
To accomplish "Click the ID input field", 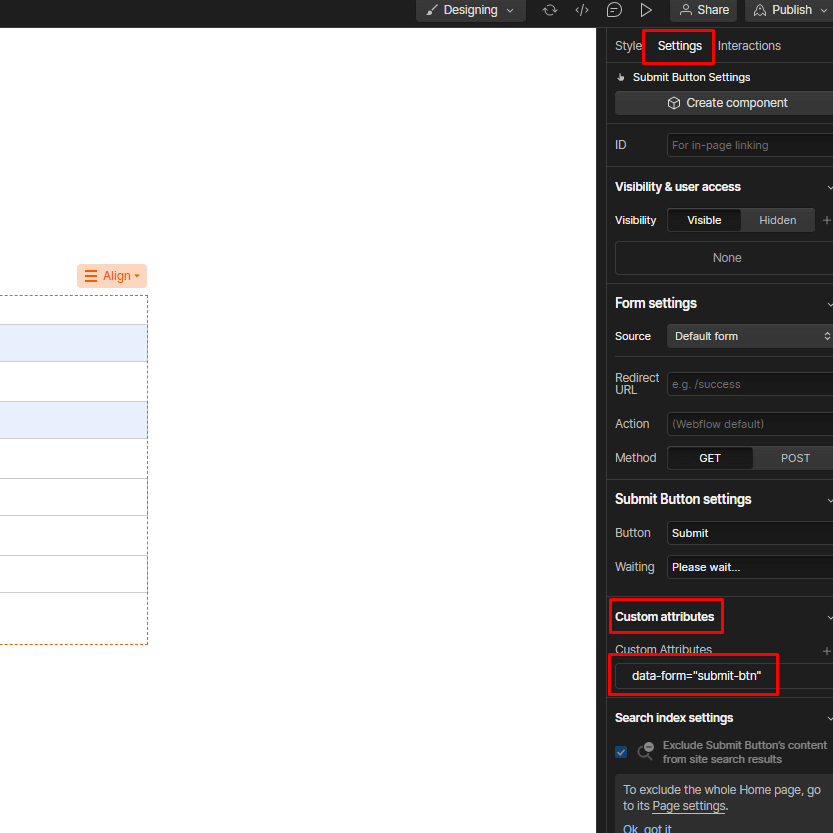I will tap(750, 145).
